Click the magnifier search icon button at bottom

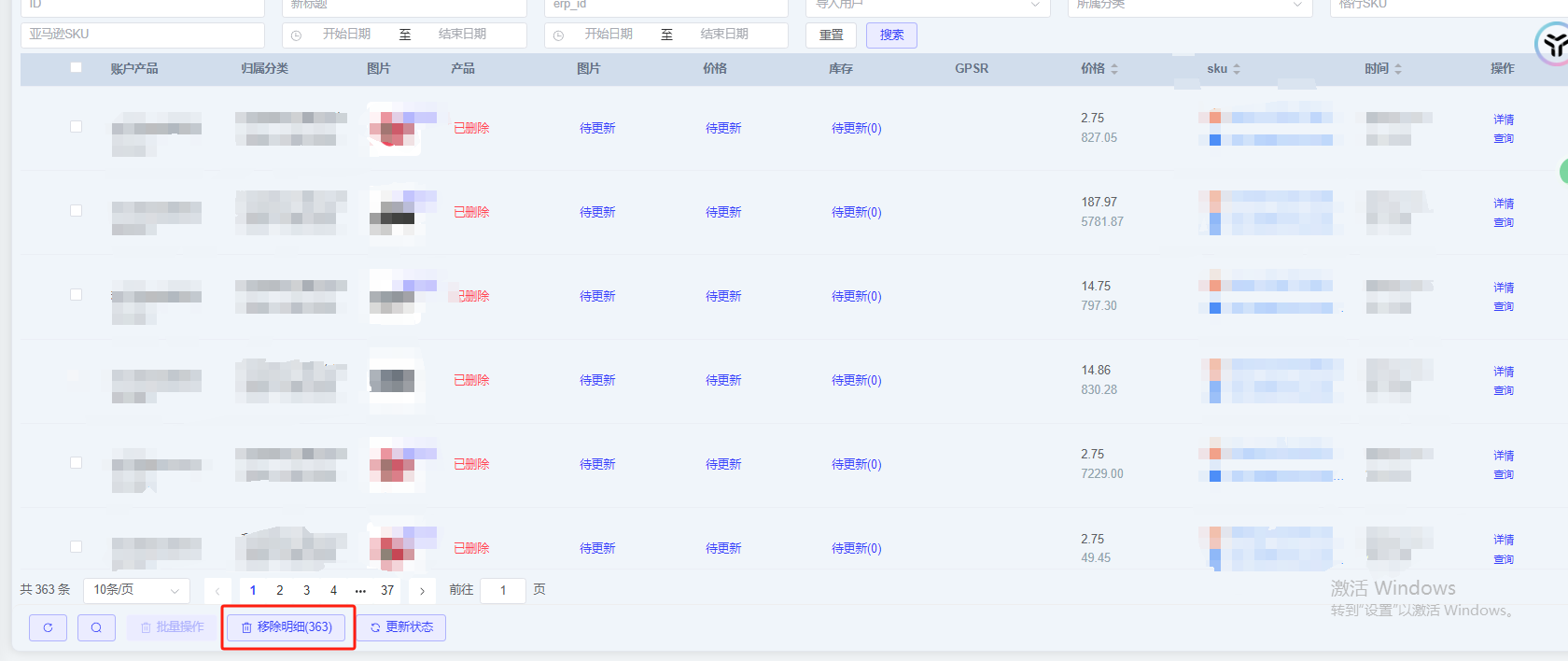point(96,627)
